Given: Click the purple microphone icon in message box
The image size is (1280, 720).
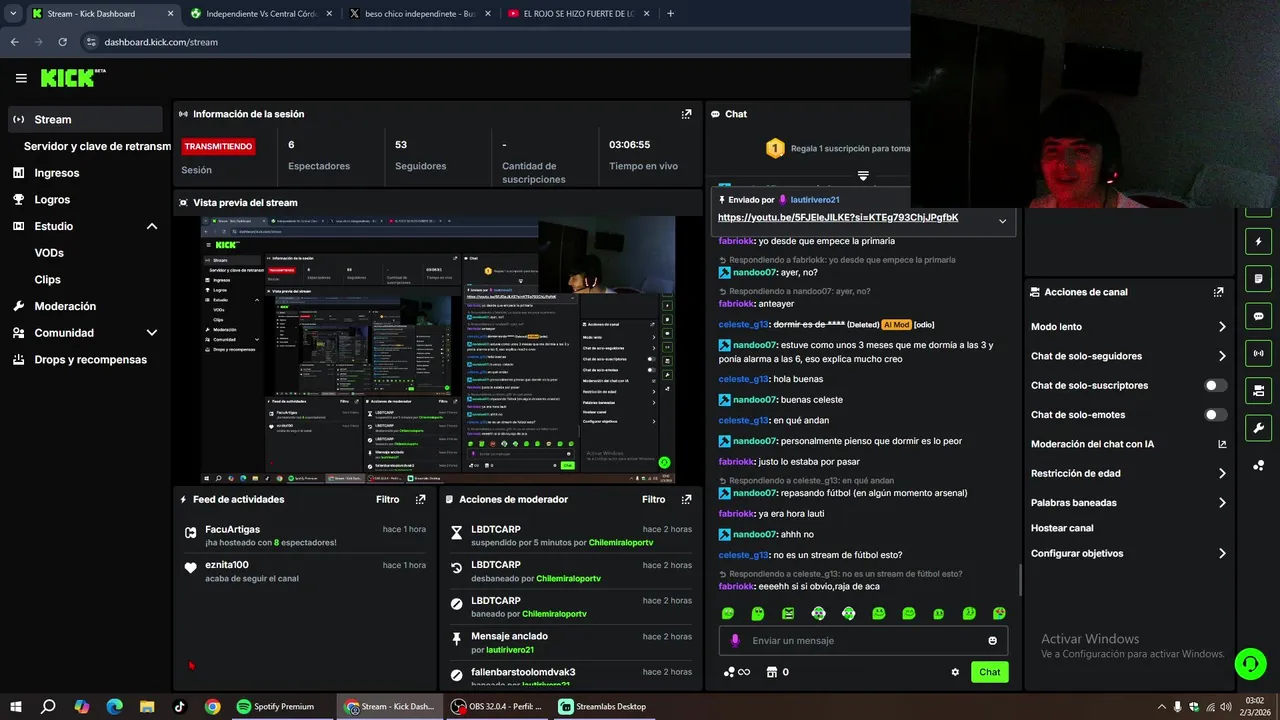Looking at the screenshot, I should pyautogui.click(x=735, y=641).
